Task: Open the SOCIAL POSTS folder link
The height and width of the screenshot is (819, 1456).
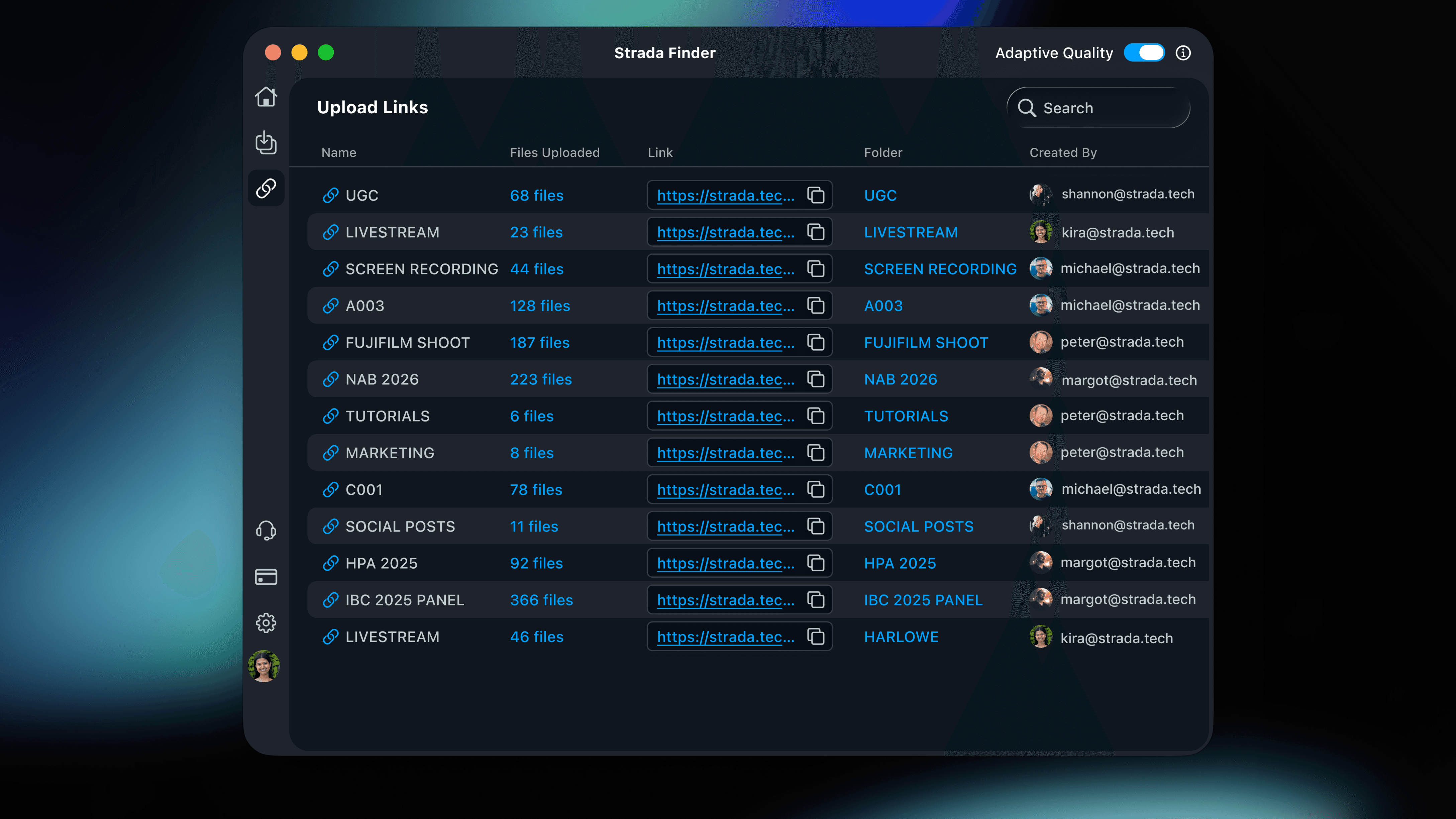Action: point(919,526)
